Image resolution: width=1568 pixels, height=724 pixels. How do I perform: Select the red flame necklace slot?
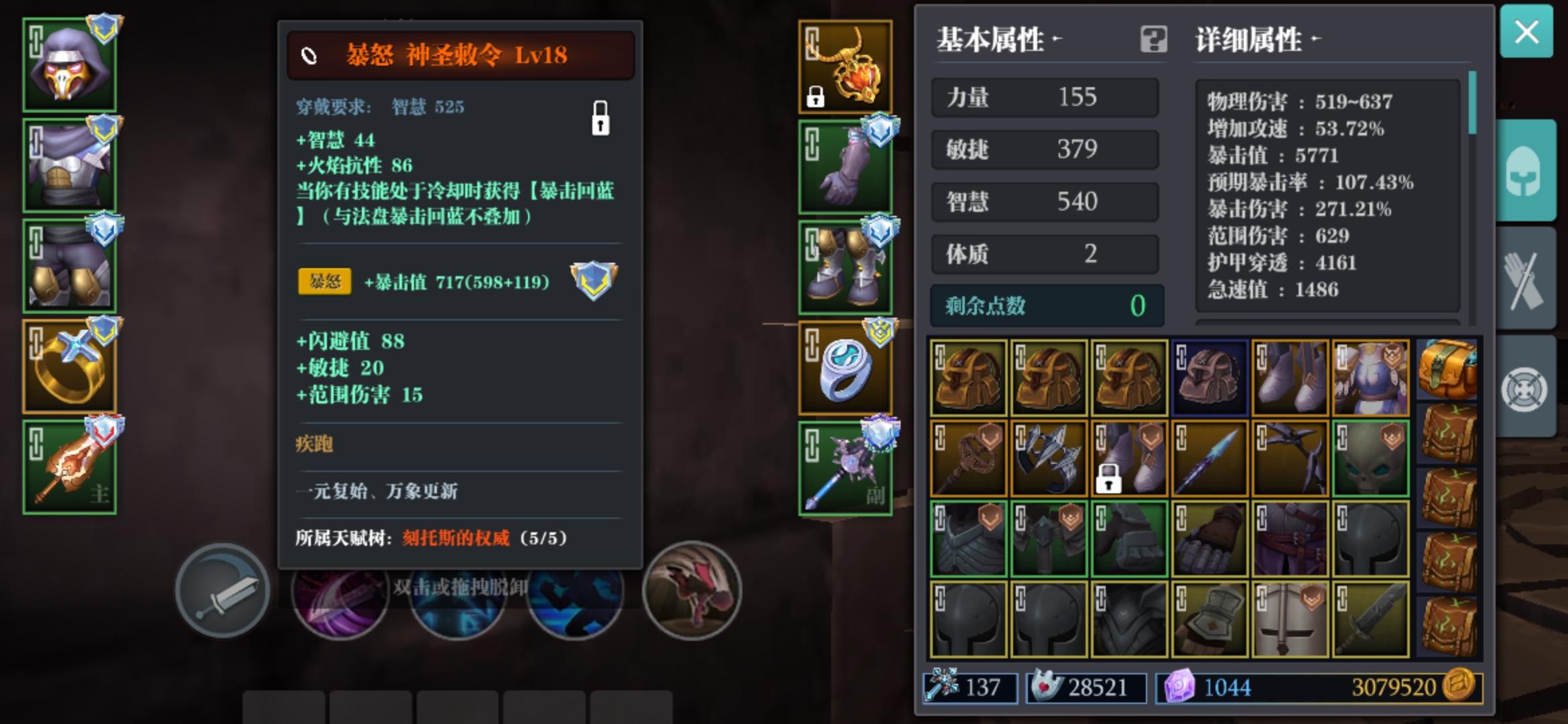pyautogui.click(x=846, y=66)
